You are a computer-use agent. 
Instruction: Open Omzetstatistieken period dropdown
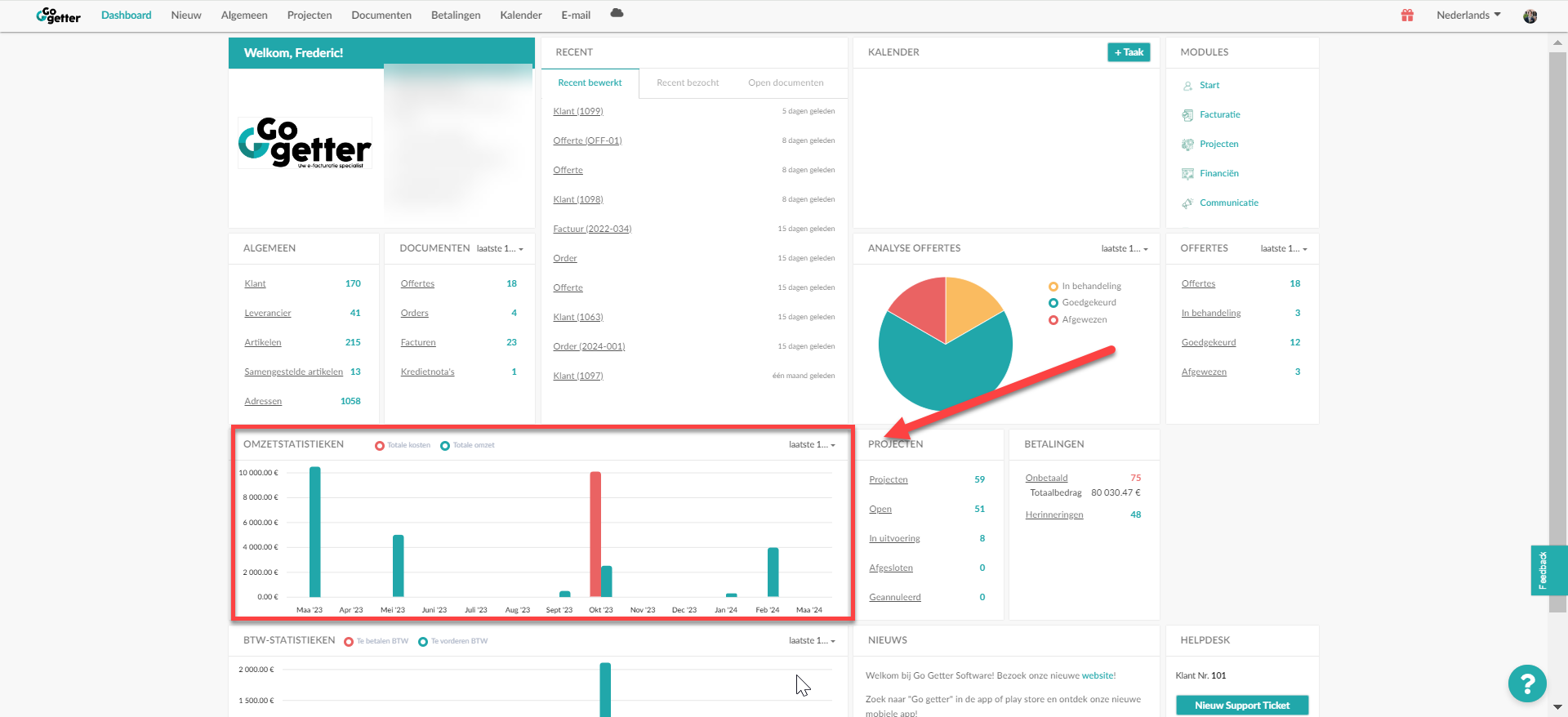point(813,444)
